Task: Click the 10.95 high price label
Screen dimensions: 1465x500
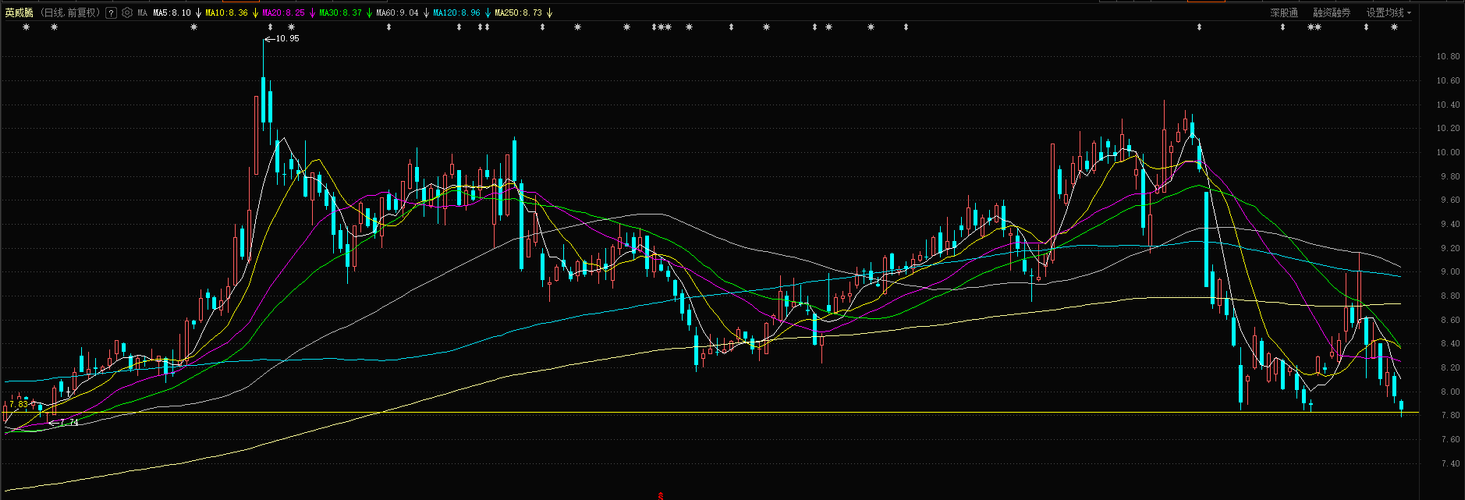Action: click(287, 38)
